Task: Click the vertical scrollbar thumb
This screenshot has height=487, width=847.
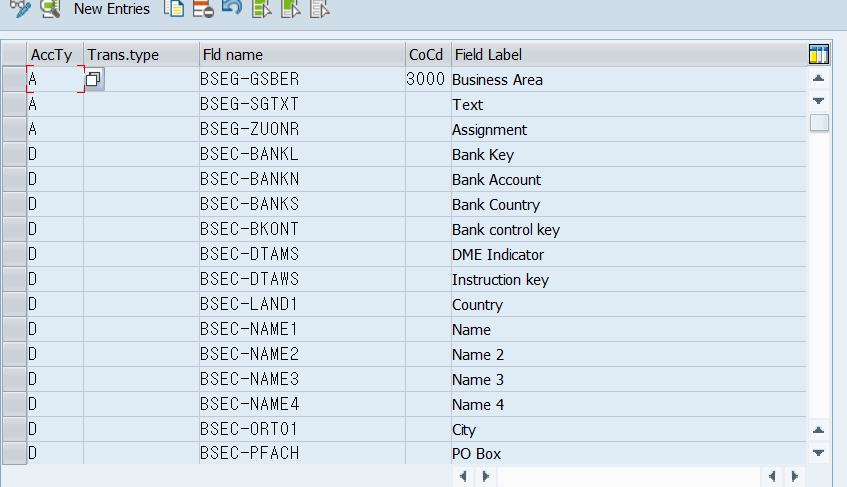Action: point(819,123)
